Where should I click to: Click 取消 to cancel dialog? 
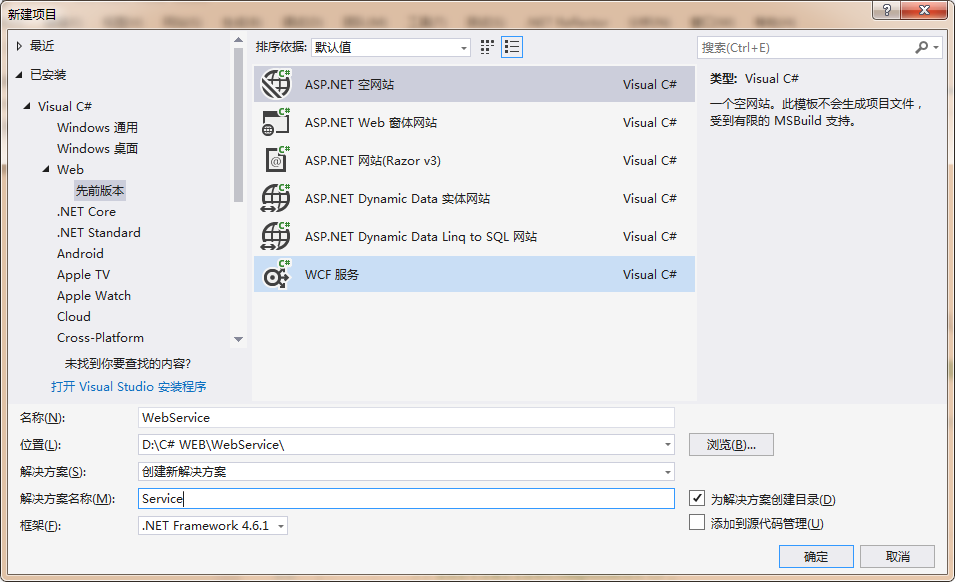[897, 556]
